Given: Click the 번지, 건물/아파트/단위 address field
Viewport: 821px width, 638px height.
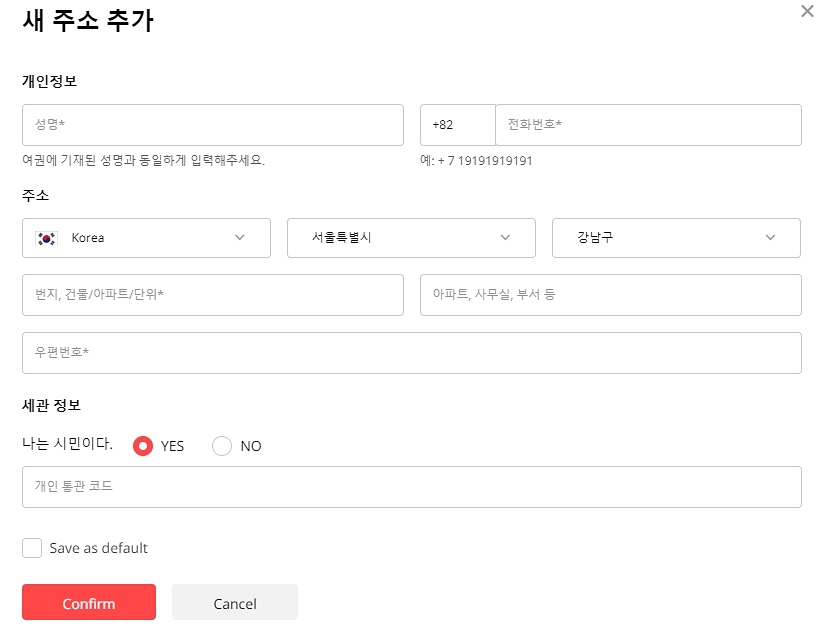Looking at the screenshot, I should pos(213,295).
